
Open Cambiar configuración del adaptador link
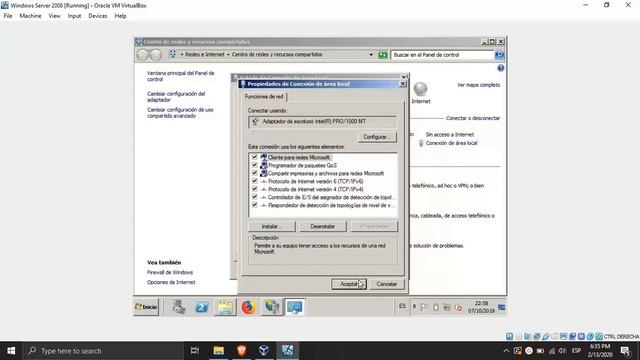[x=176, y=97]
